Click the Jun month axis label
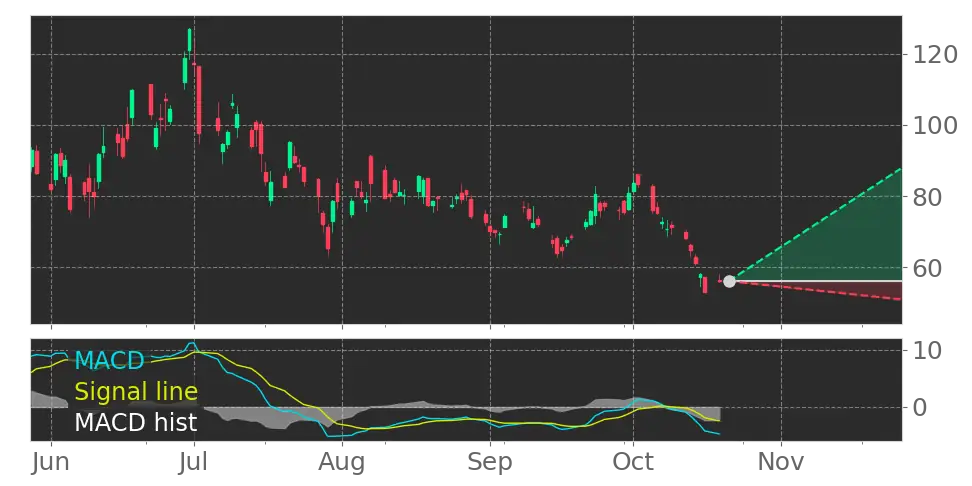The height and width of the screenshot is (486, 972). point(51,462)
